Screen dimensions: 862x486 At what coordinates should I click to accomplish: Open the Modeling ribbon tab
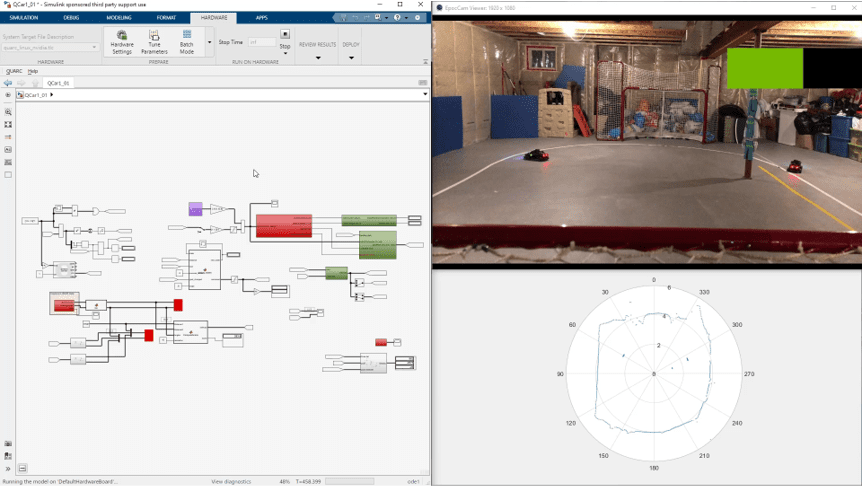coord(118,17)
